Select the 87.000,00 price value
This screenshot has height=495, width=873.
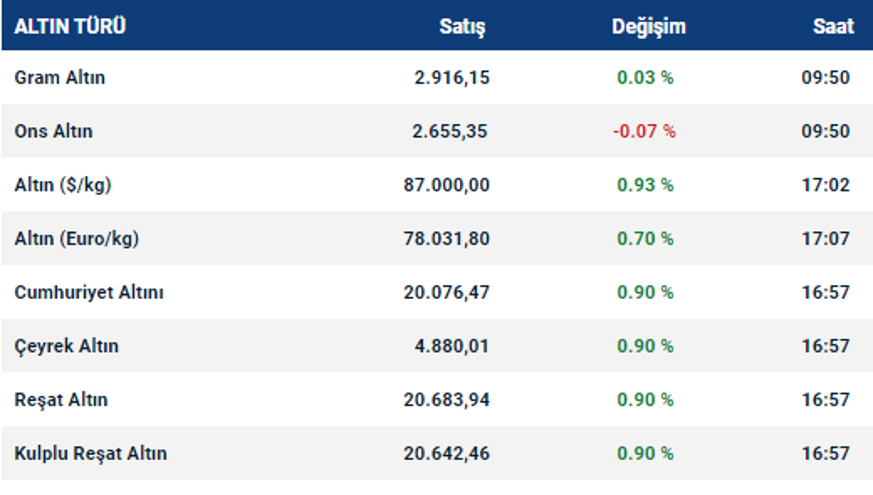[x=447, y=185]
